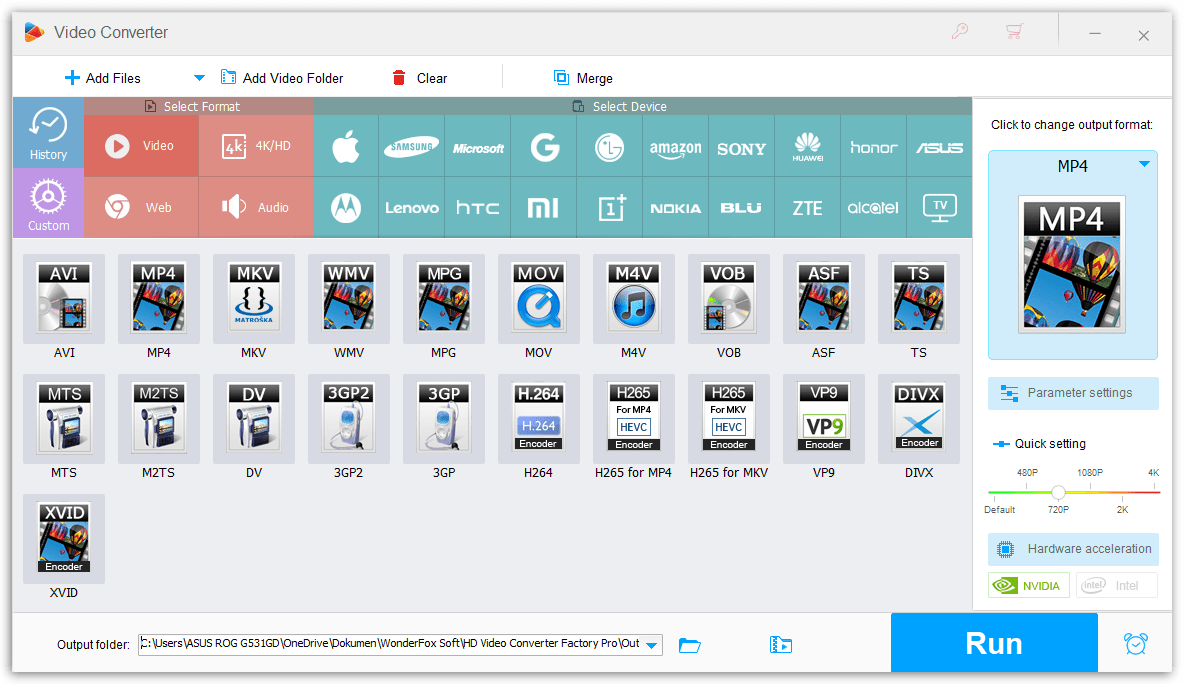The height and width of the screenshot is (684, 1184).
Task: Toggle Intel hardware acceleration
Action: (x=1117, y=585)
